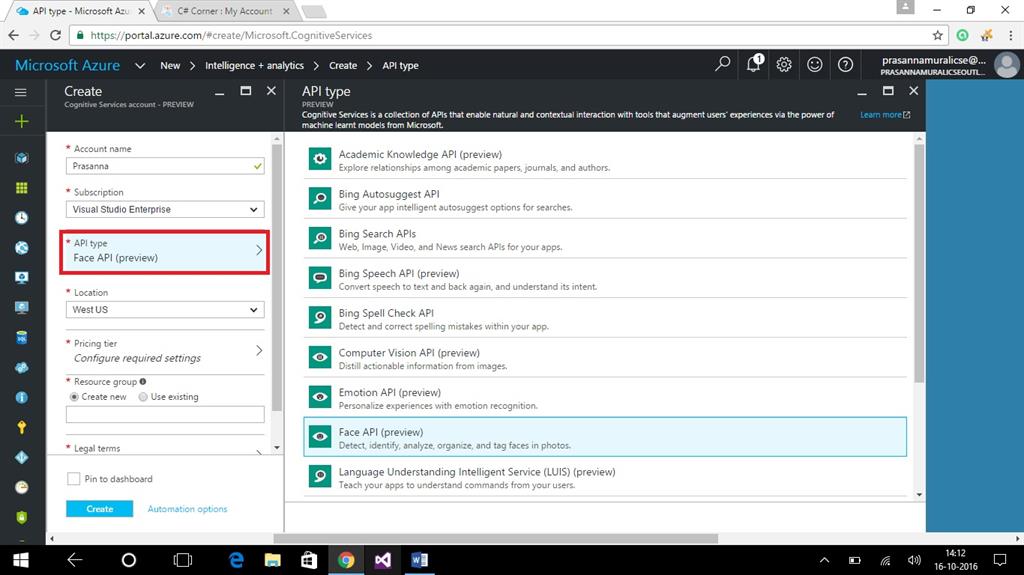Viewport: 1024px width, 575px height.
Task: Click the green plus New resource icon
Action: pyautogui.click(x=22, y=122)
